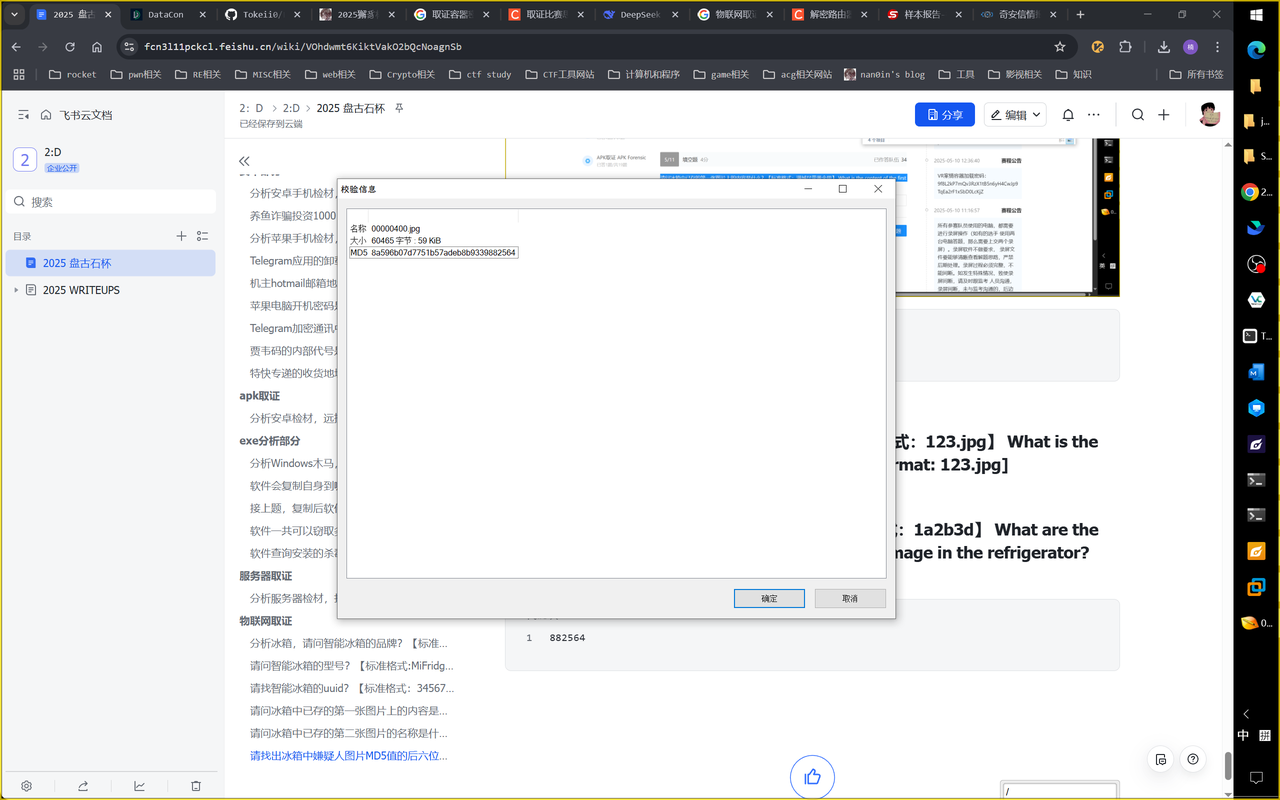Viewport: 1280px width, 800px height.
Task: Open the tab search dropdown arrow
Action: 14,15
